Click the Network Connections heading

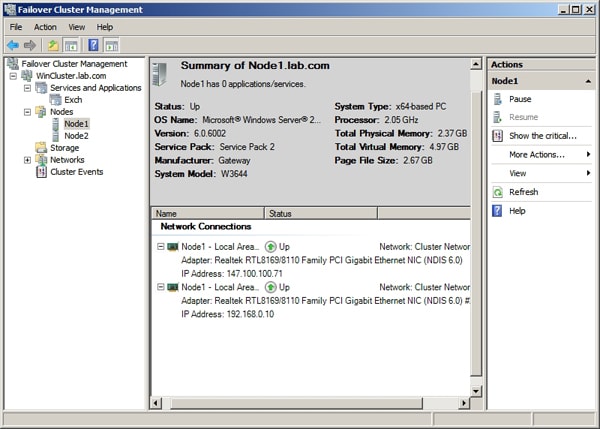tap(206, 227)
